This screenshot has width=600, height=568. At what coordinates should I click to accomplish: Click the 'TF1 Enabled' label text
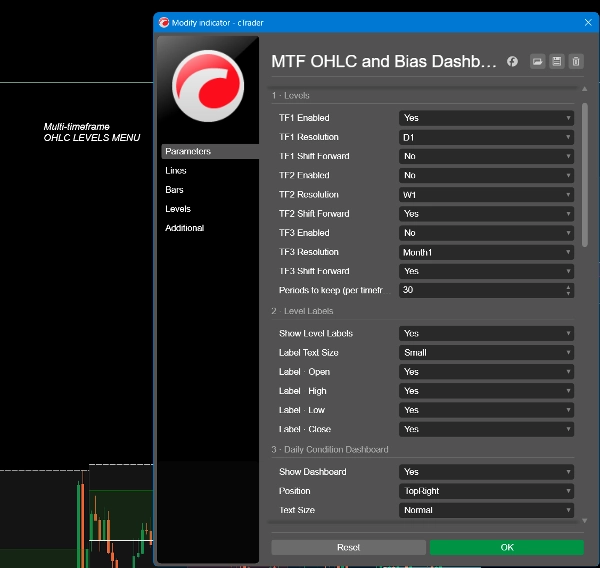(304, 118)
